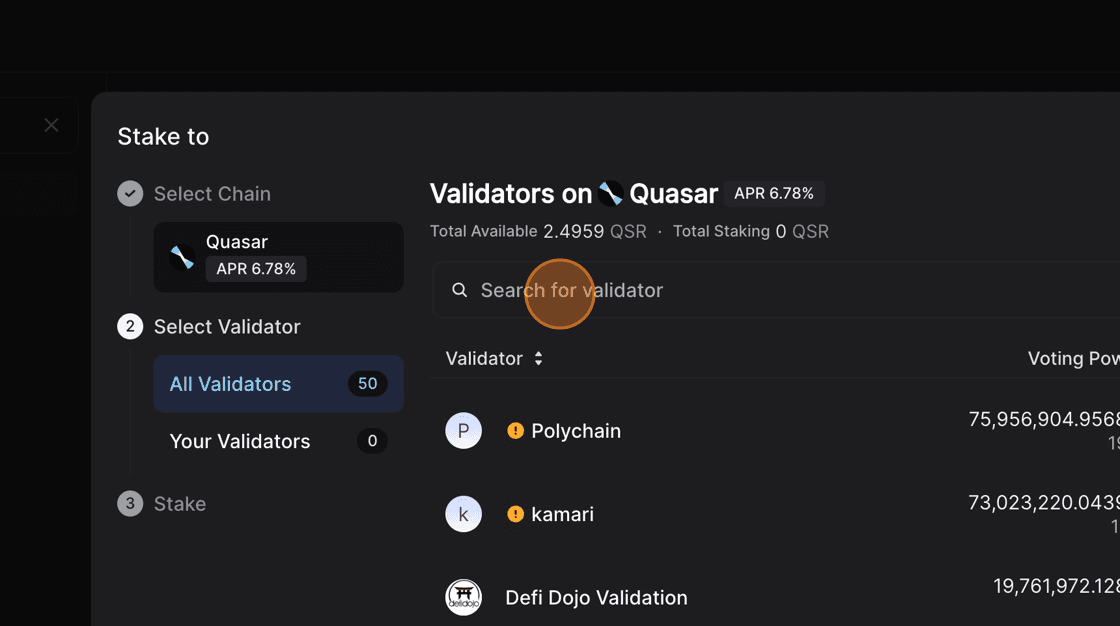Click the Quasar chain logo icon
This screenshot has width=1120, height=626.
[182, 257]
